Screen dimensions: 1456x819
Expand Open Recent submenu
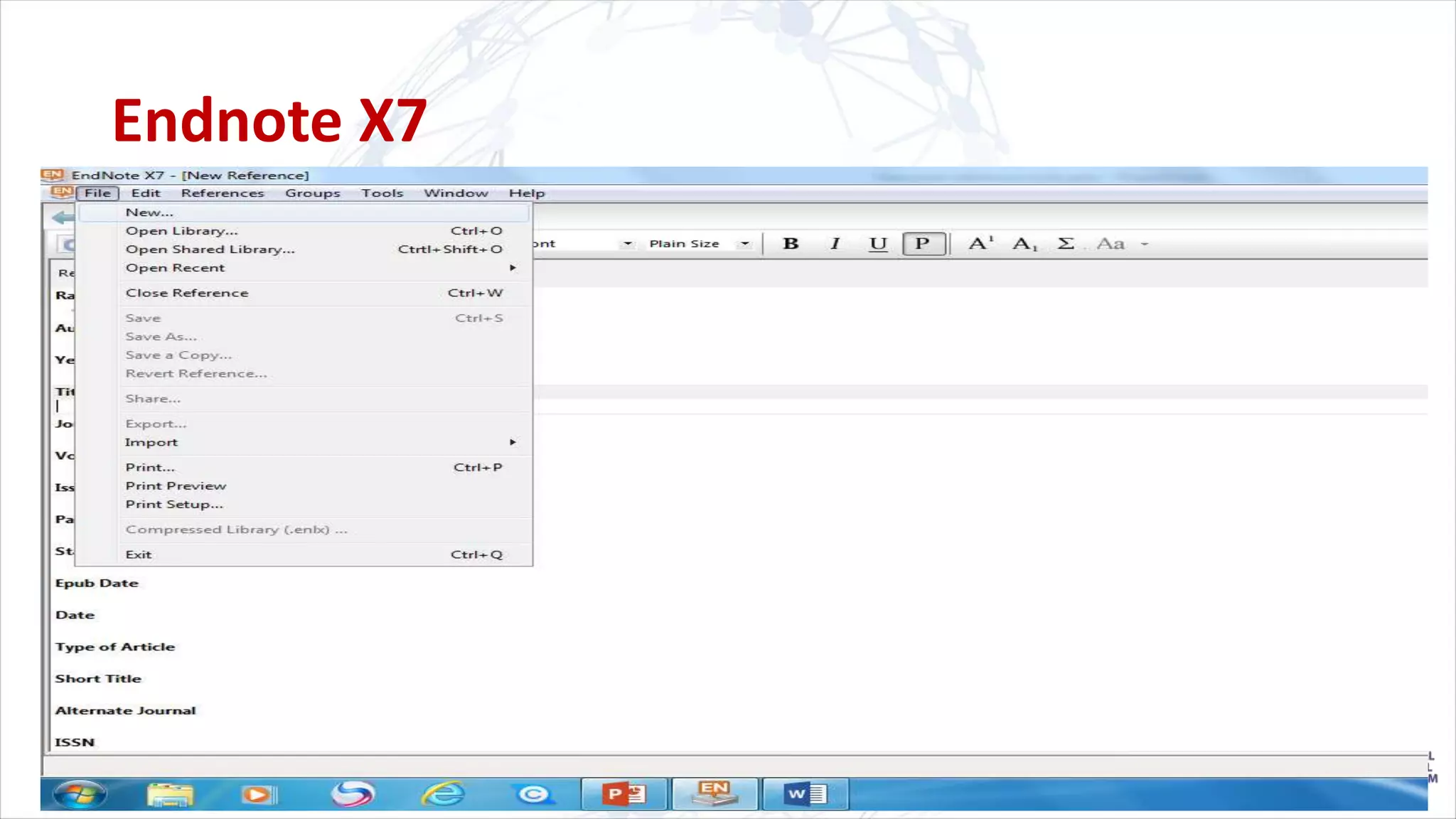pos(304,268)
